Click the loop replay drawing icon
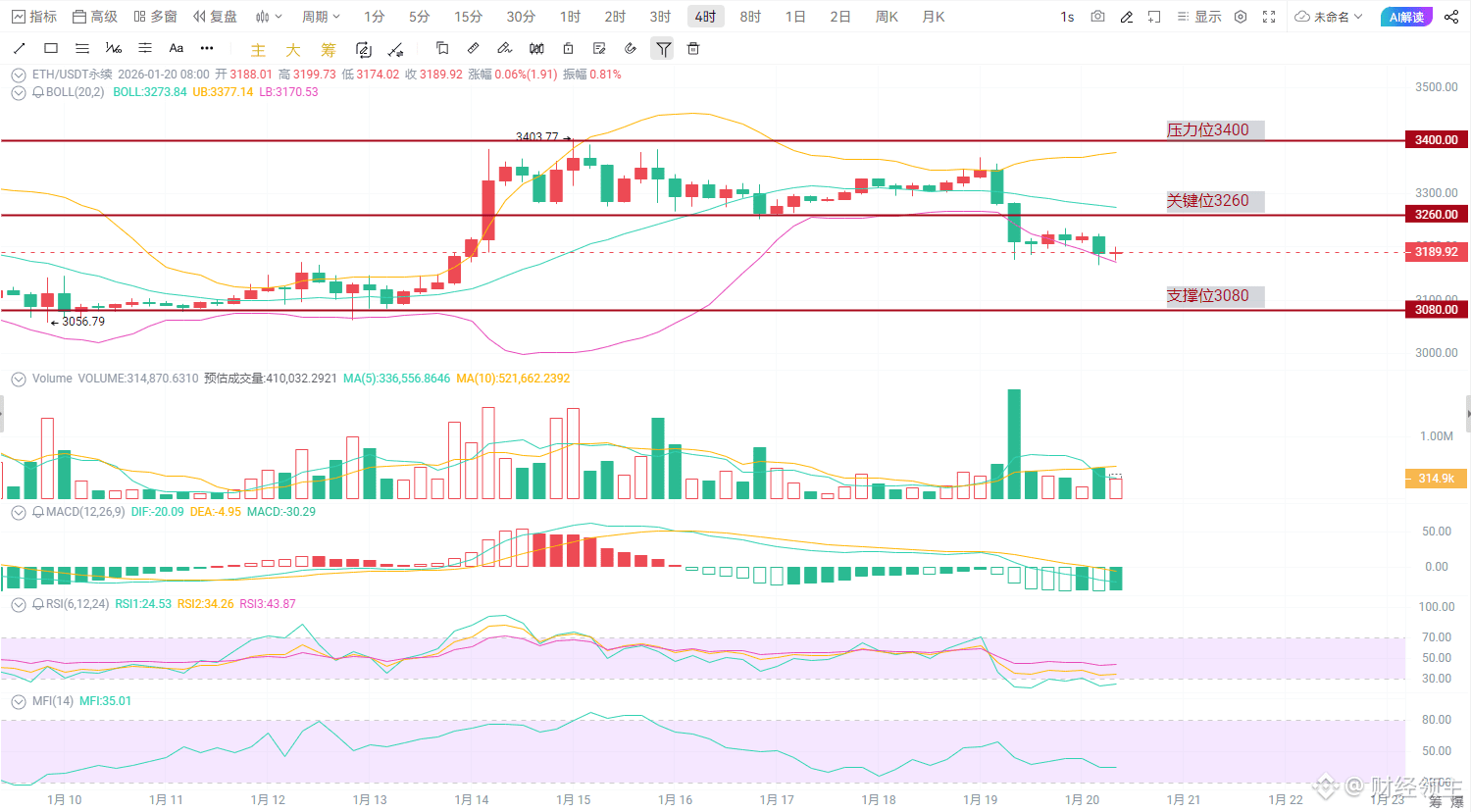Screen dimensions: 1471x812 (x=364, y=49)
